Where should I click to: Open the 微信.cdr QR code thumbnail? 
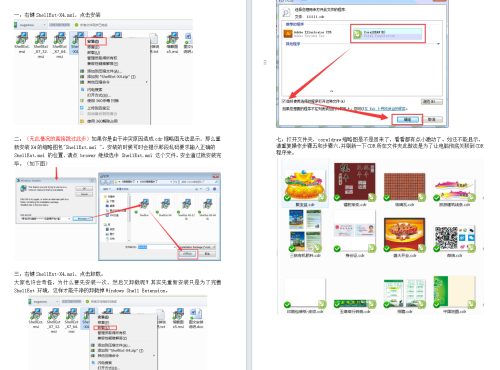454,238
